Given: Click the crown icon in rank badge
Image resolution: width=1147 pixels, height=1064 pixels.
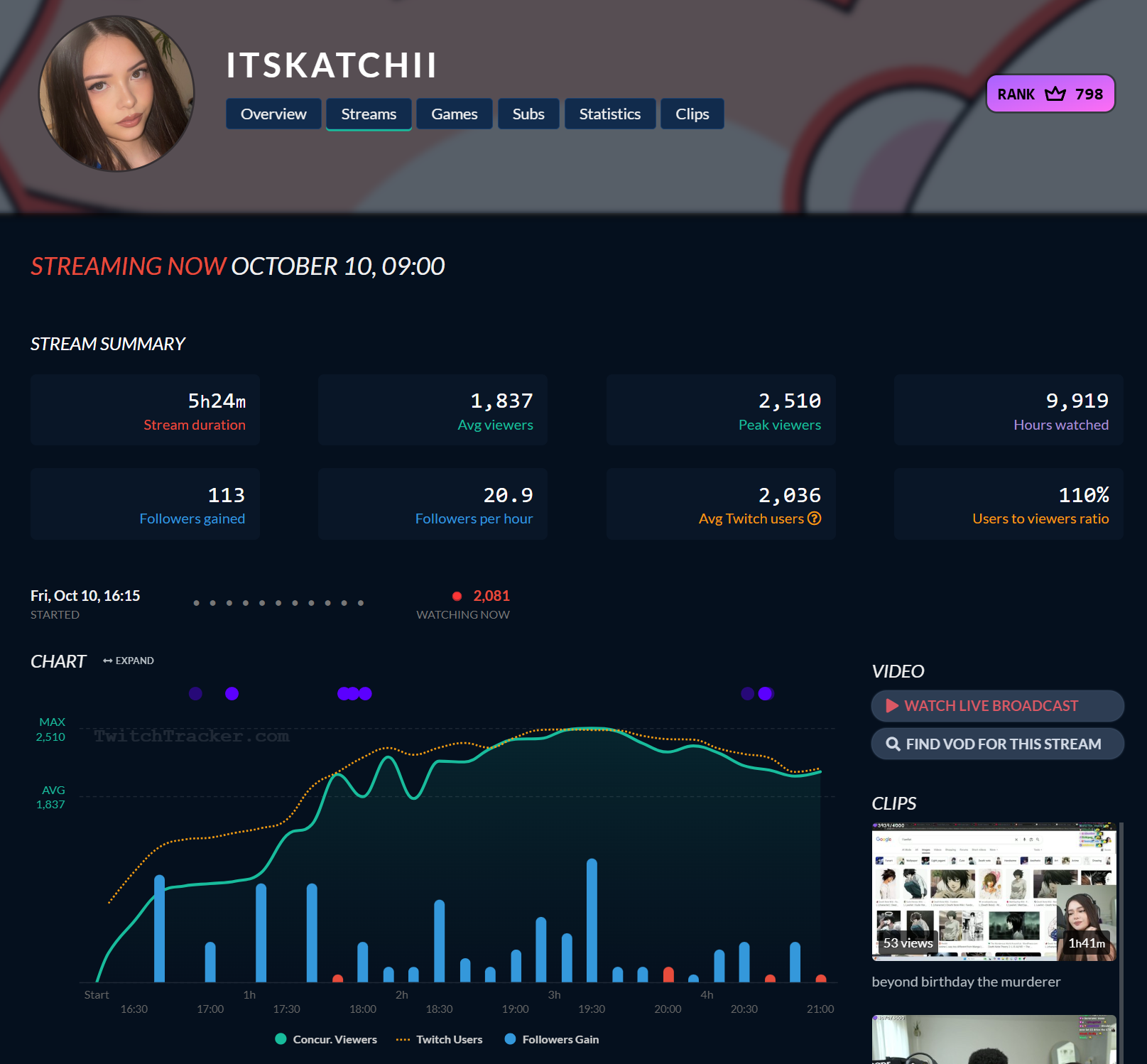Looking at the screenshot, I should click(x=1055, y=94).
